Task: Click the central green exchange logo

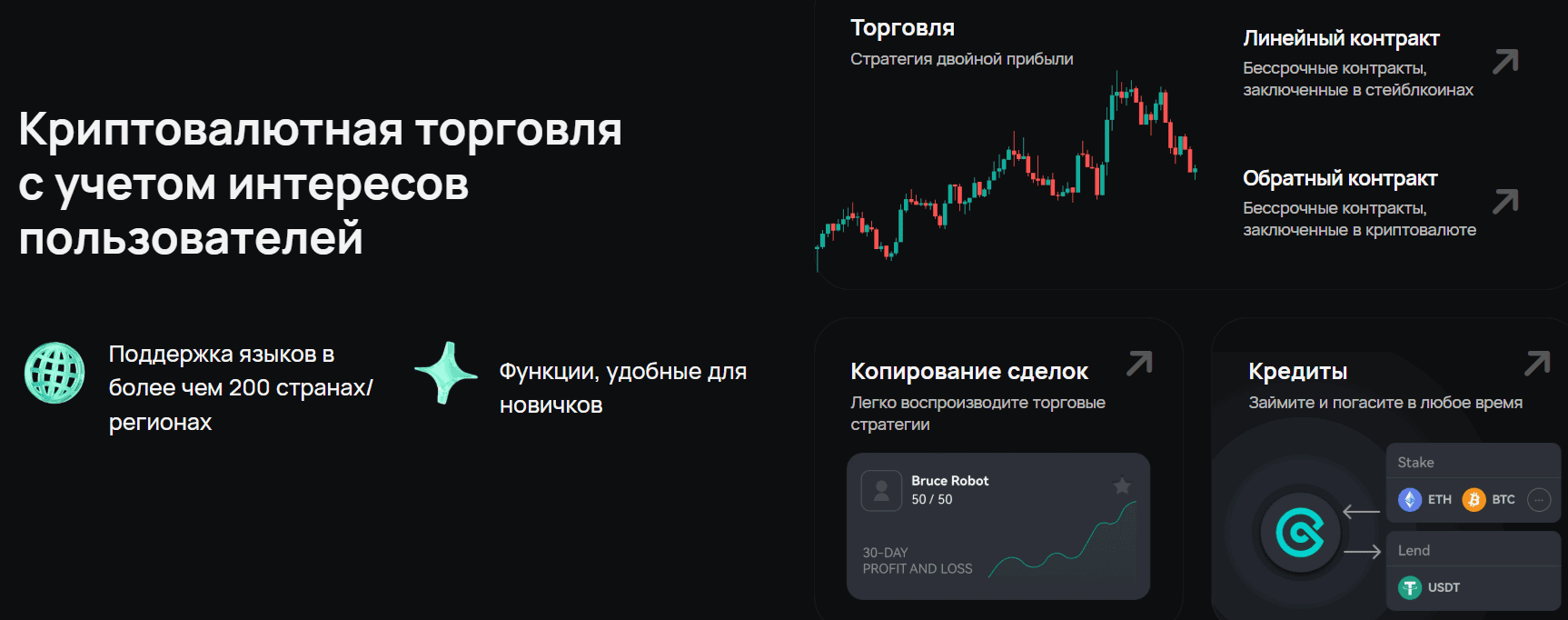Action: 1300,532
